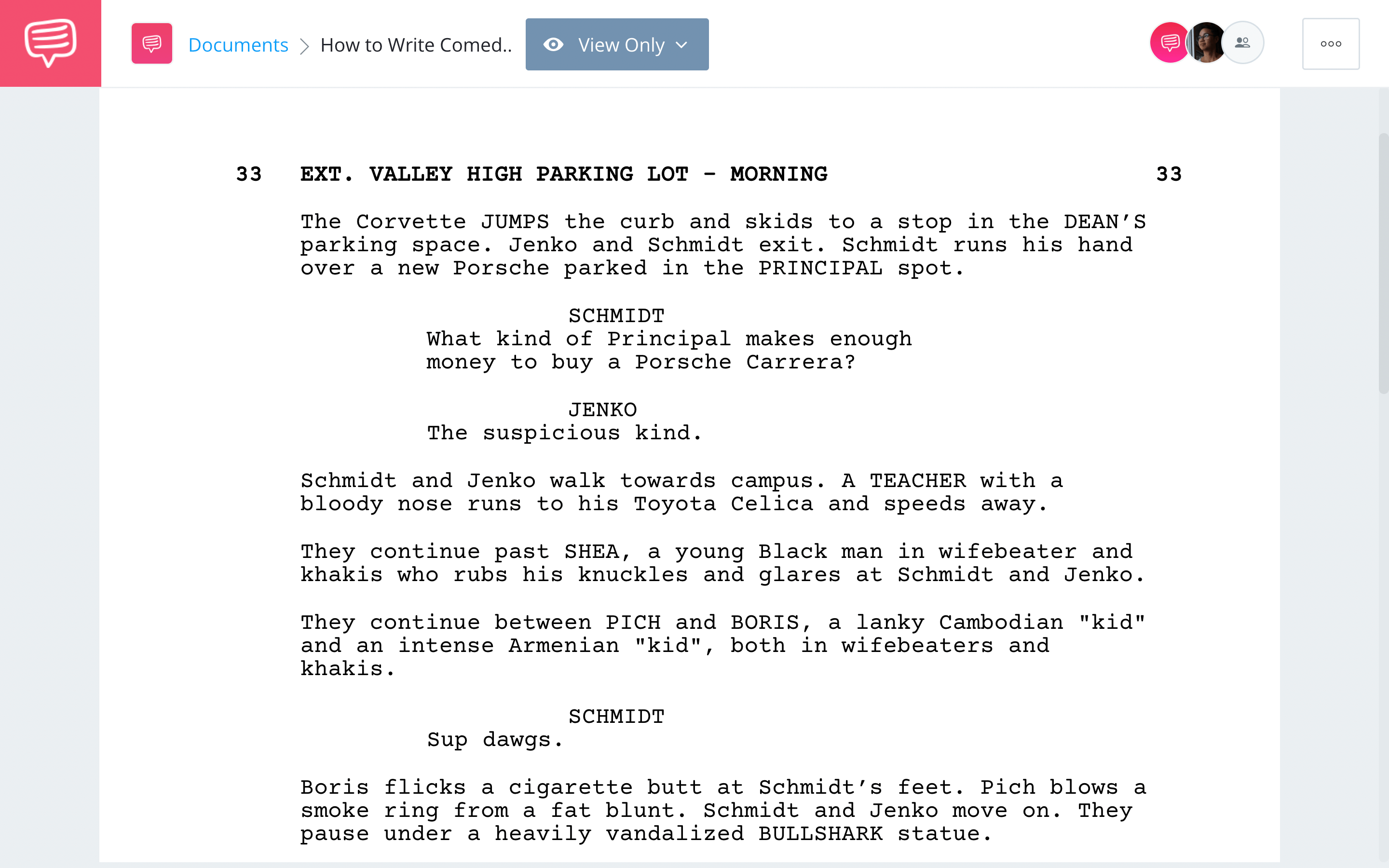This screenshot has width=1389, height=868.
Task: Click the eye icon in View Only button
Action: tap(554, 44)
